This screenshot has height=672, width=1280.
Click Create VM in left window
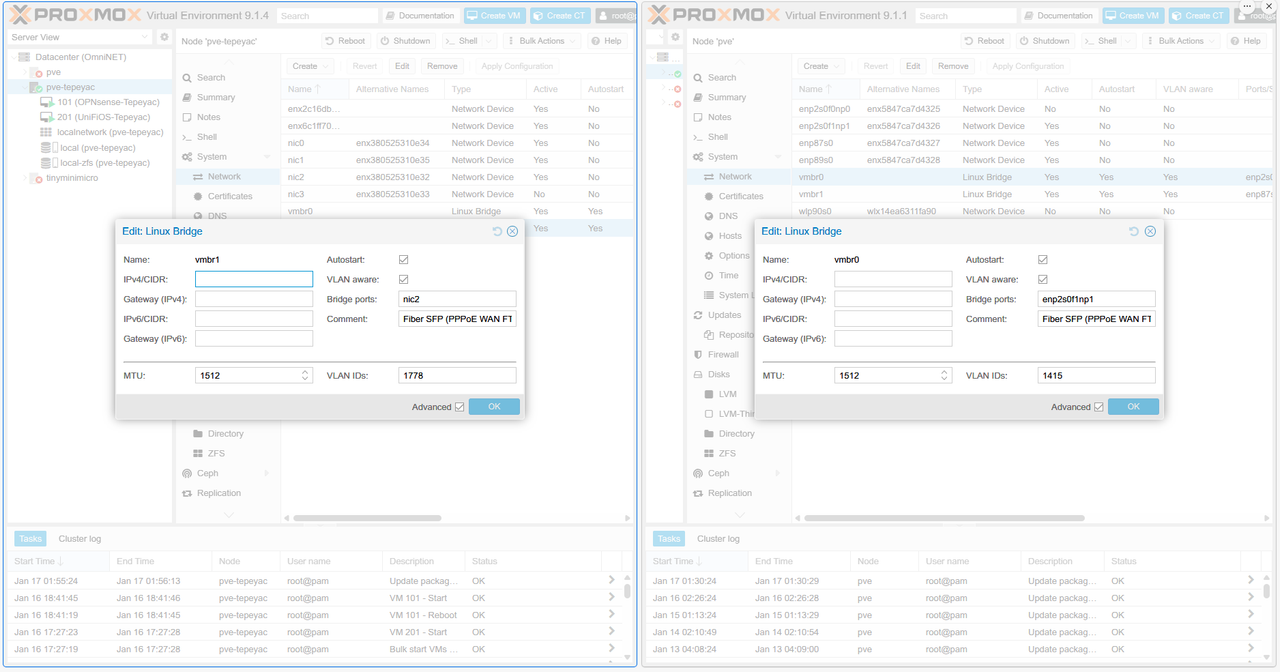[494, 16]
